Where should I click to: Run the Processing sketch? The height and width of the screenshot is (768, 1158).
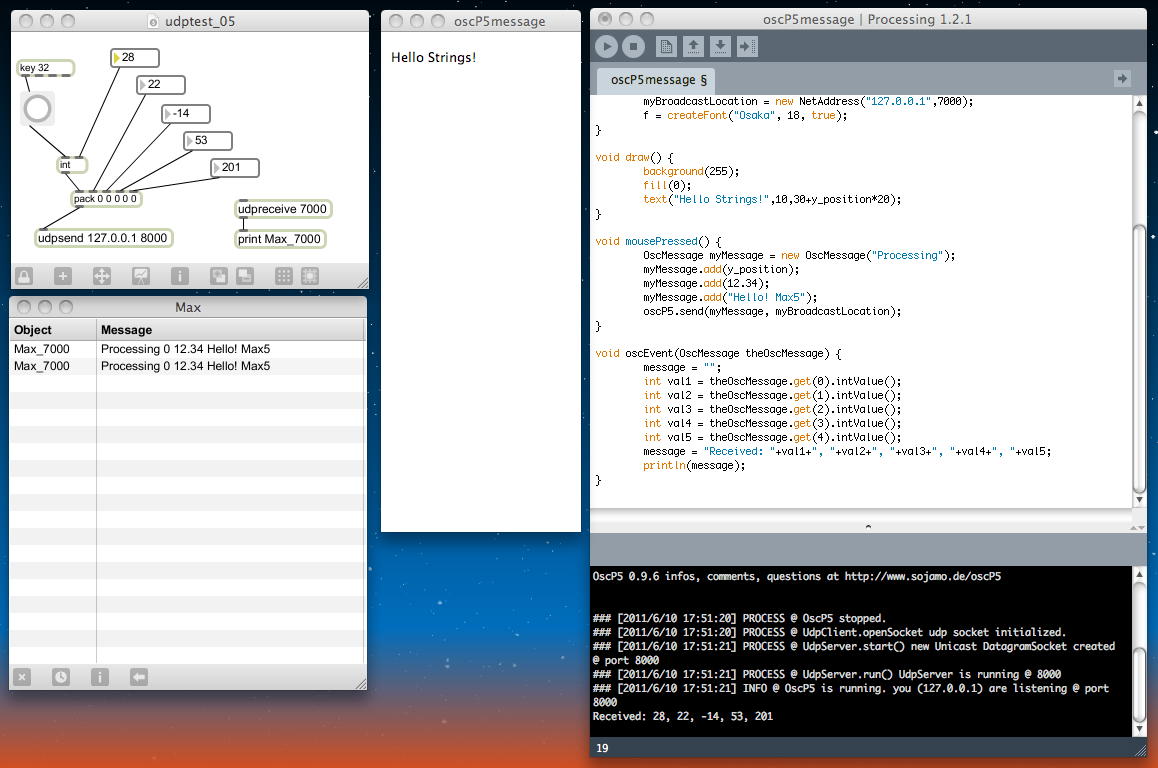pyautogui.click(x=606, y=46)
